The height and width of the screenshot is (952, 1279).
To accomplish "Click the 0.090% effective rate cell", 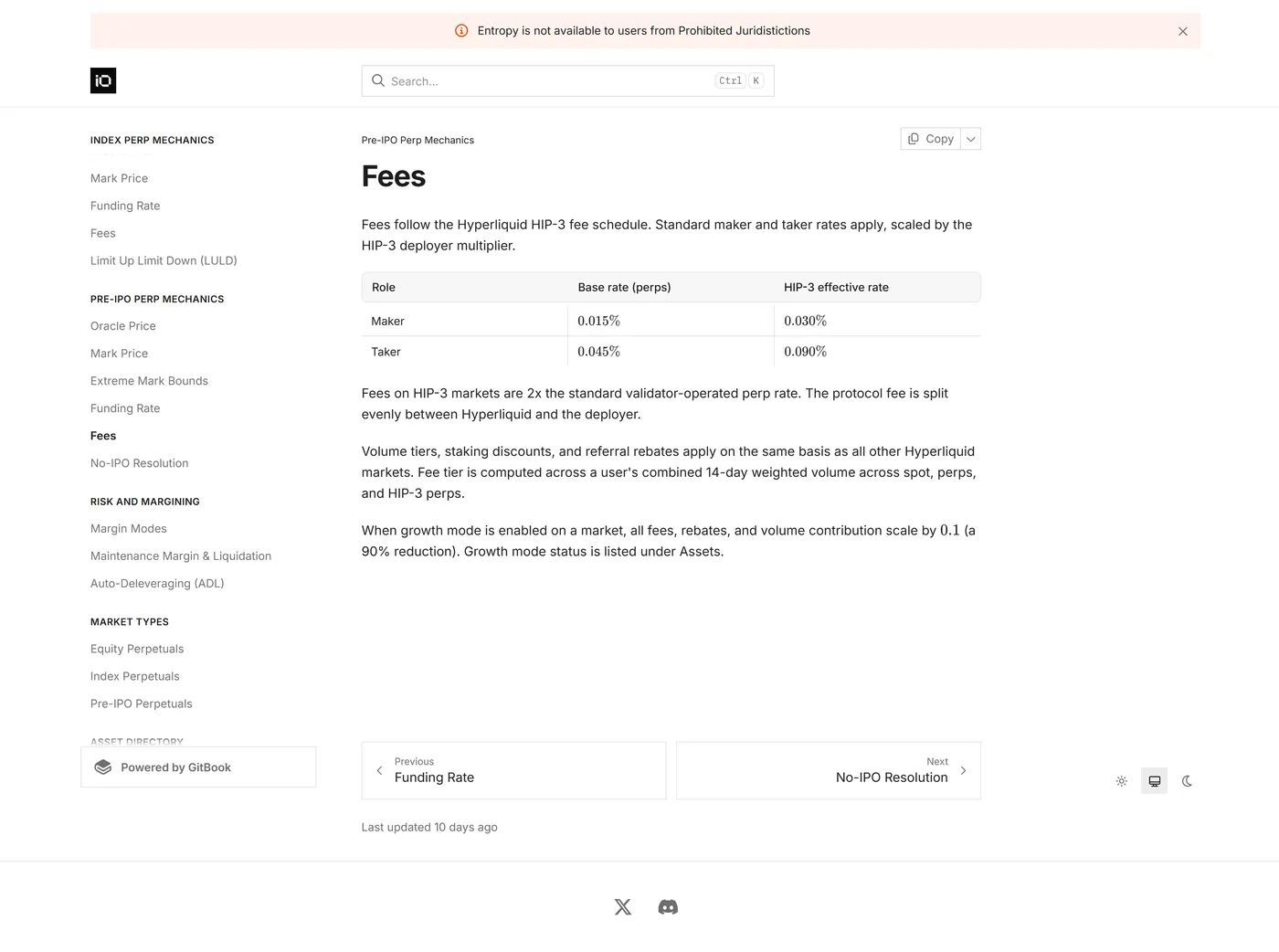I will coord(877,352).
